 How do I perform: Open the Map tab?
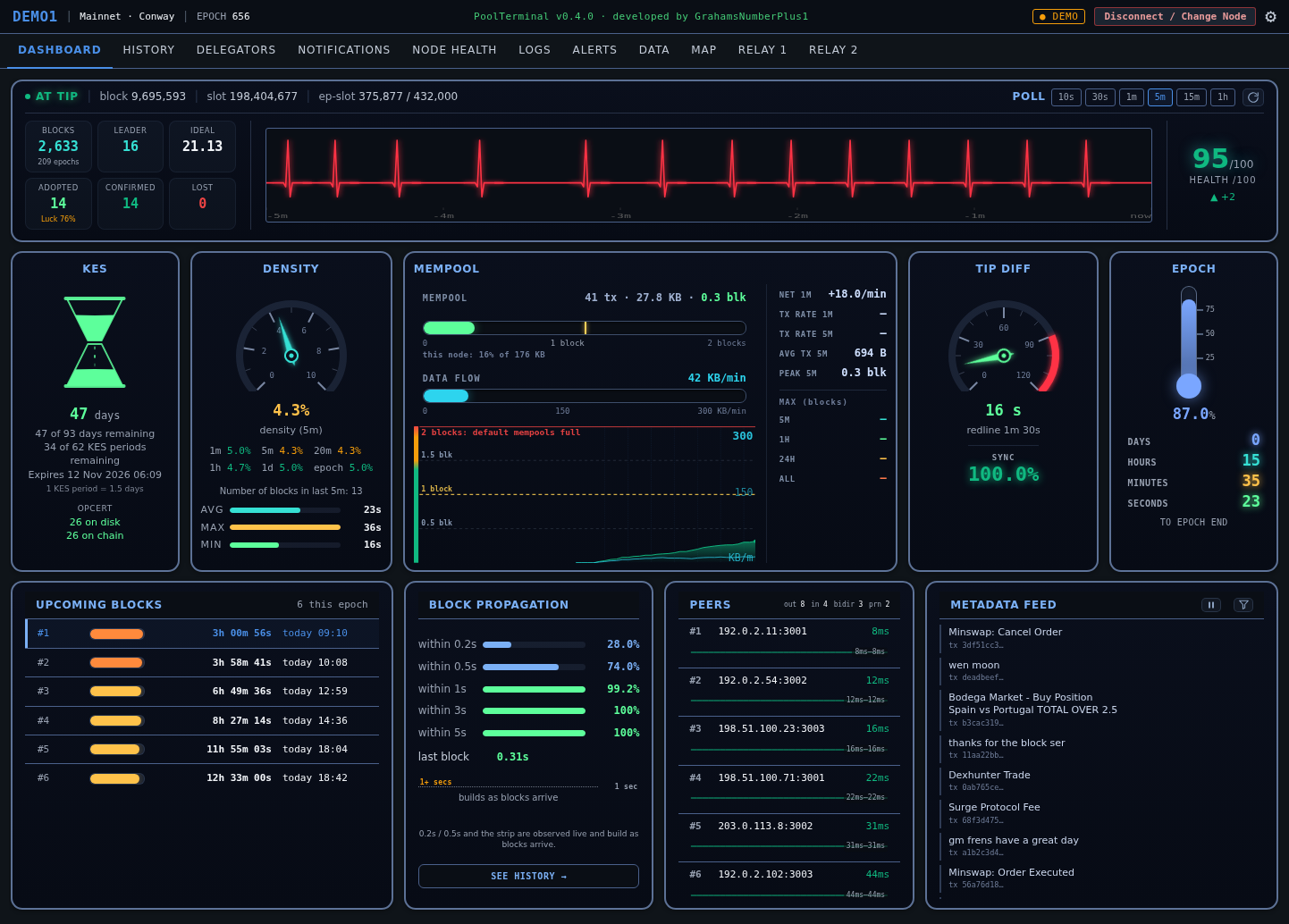pyautogui.click(x=703, y=50)
